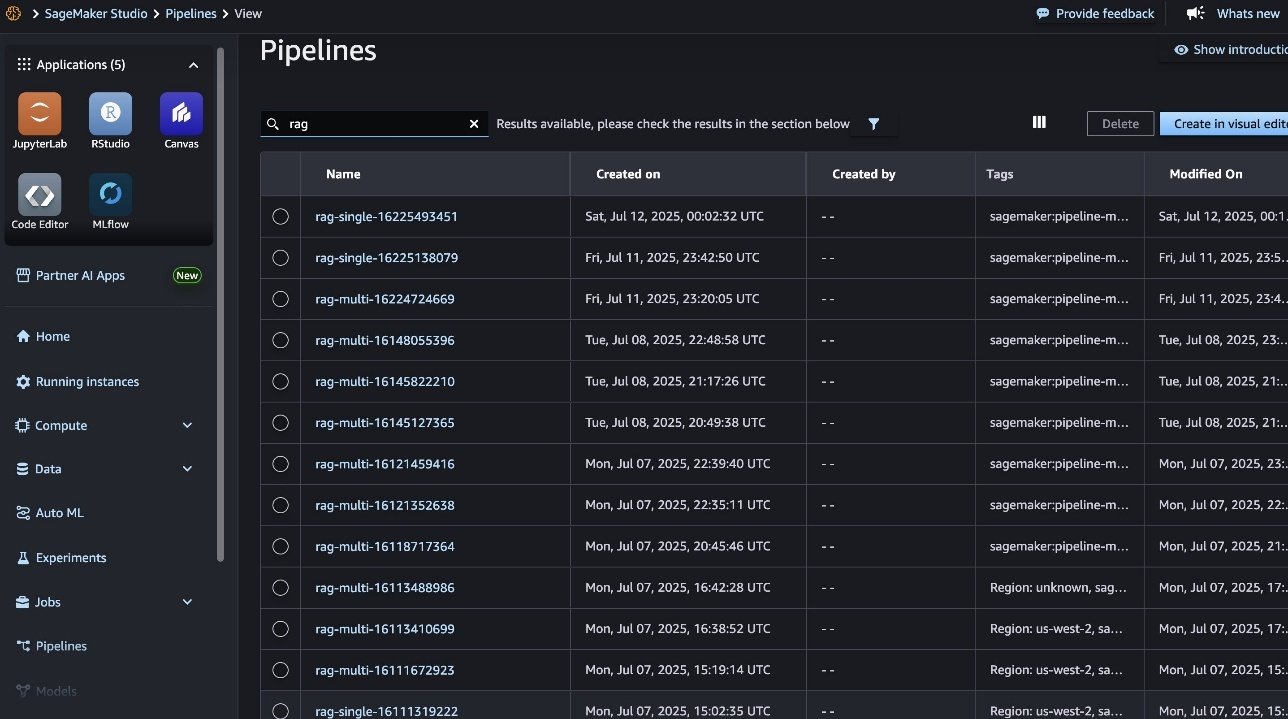
Task: Click the SageMaker logo icon in breadcrumb
Action: point(14,14)
